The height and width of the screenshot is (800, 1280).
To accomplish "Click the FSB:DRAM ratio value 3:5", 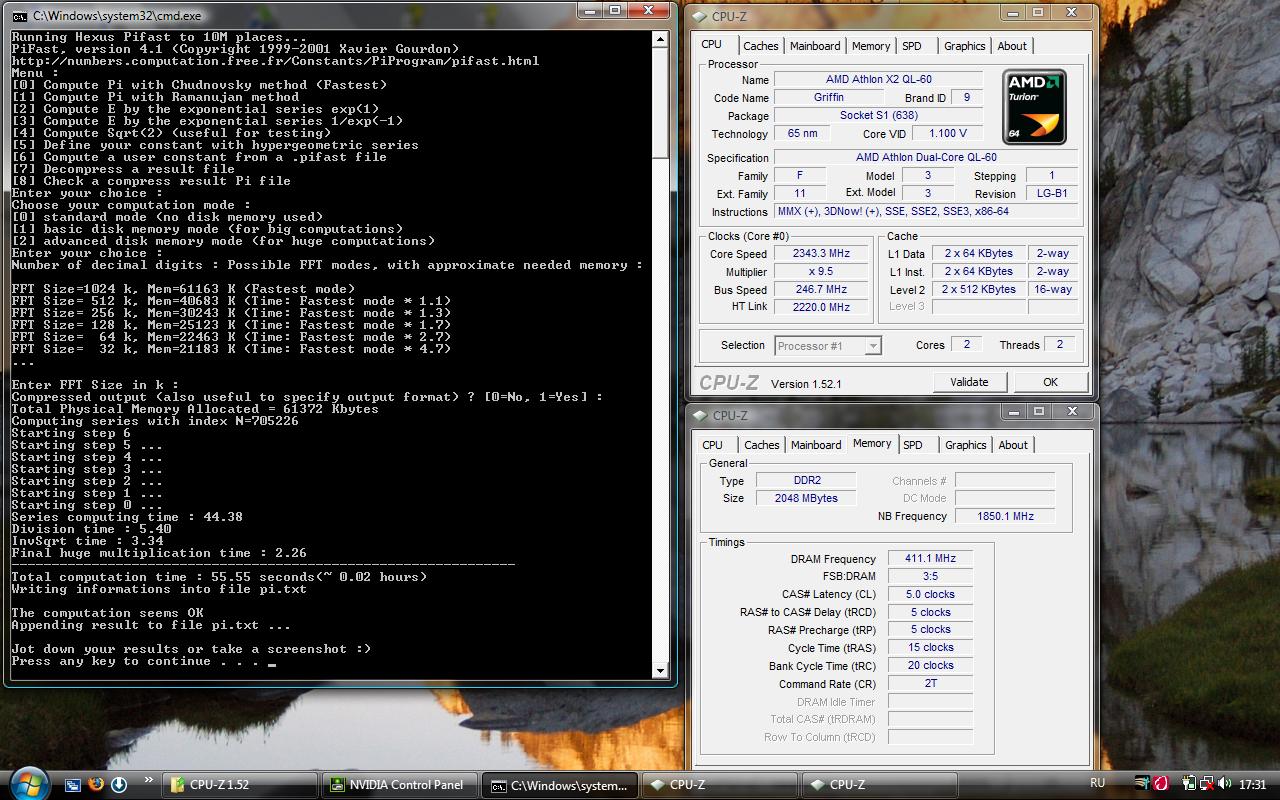I will tap(930, 577).
